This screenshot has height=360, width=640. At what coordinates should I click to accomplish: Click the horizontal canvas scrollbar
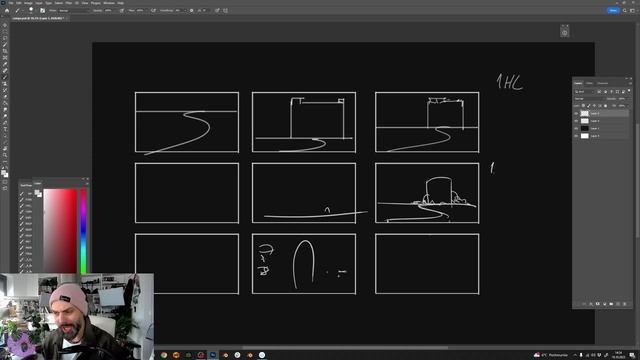pyautogui.click(x=345, y=348)
